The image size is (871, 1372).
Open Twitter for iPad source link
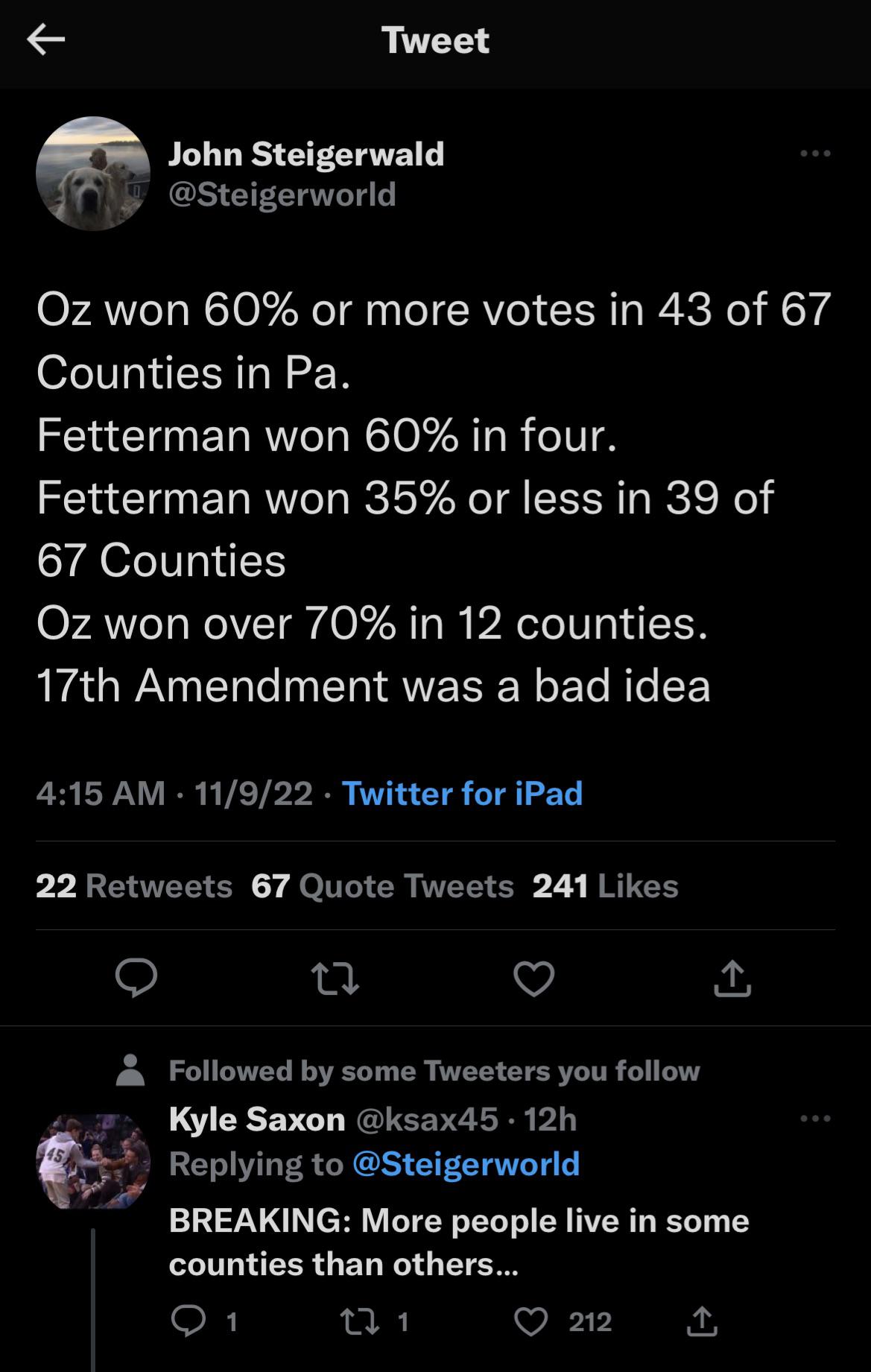[462, 793]
